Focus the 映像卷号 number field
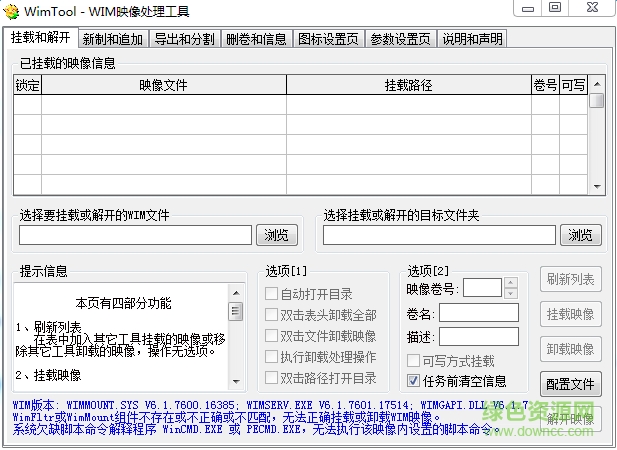Image resolution: width=617 pixels, height=450 pixels. point(482,288)
